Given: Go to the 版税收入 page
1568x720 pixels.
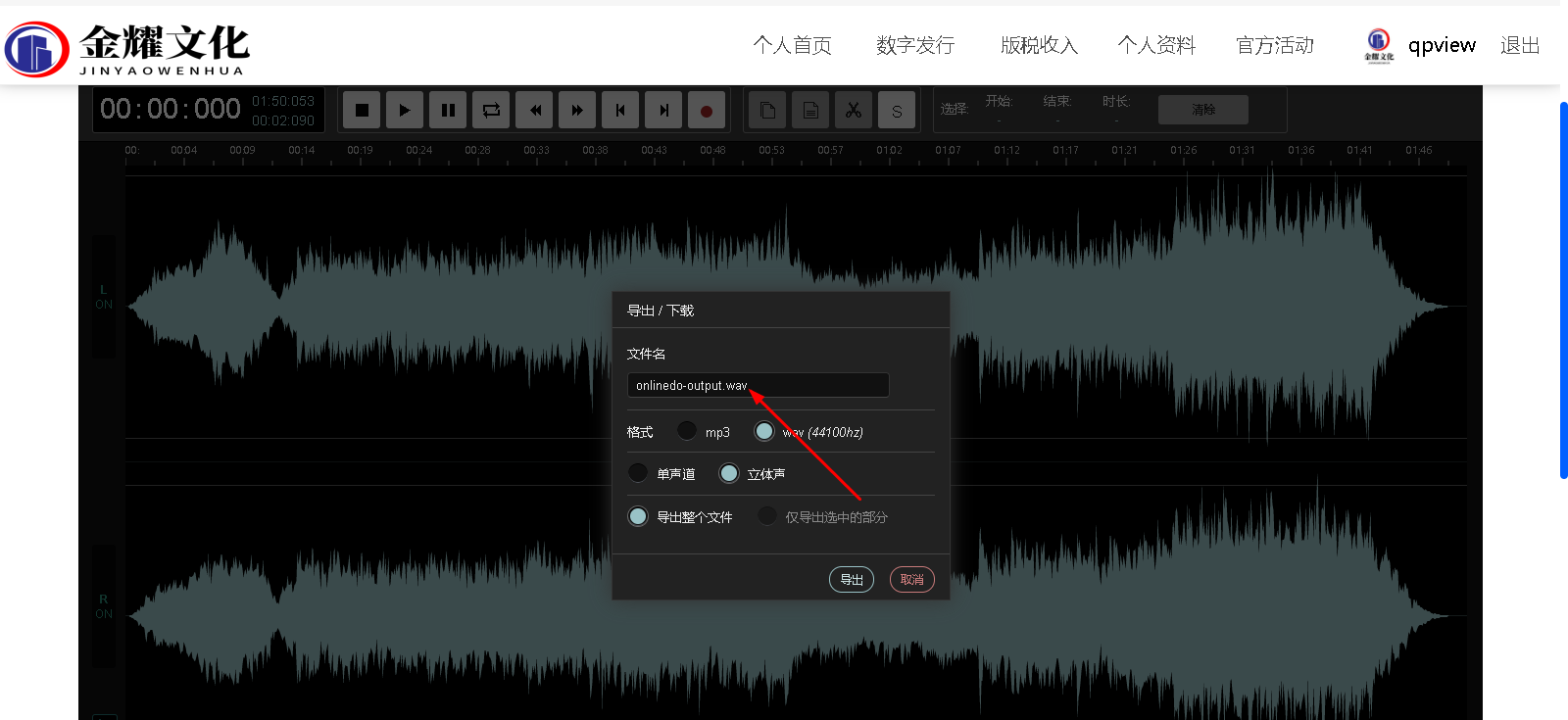Looking at the screenshot, I should click(1039, 45).
